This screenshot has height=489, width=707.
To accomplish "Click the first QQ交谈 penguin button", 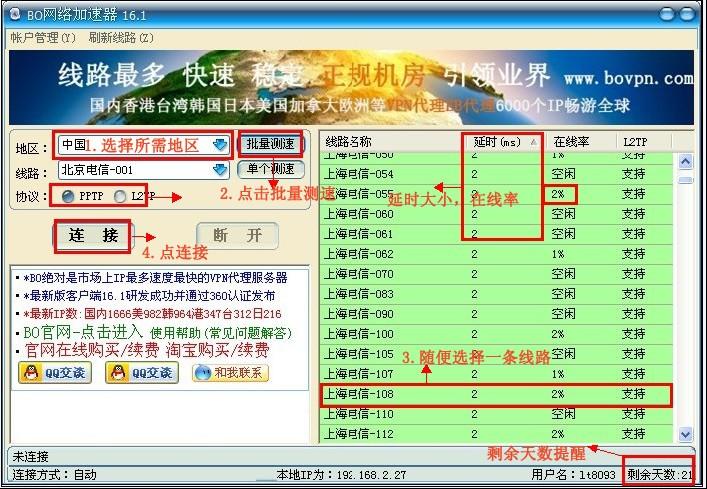I will 55,373.
